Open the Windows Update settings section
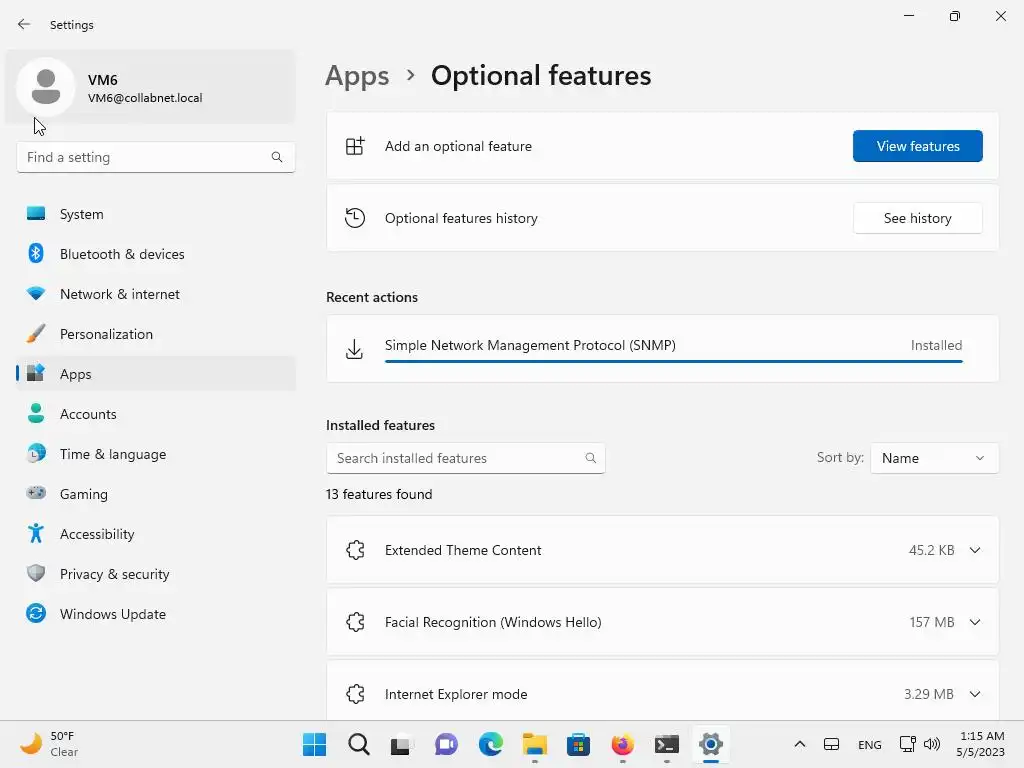Viewport: 1024px width, 768px height. click(x=113, y=614)
